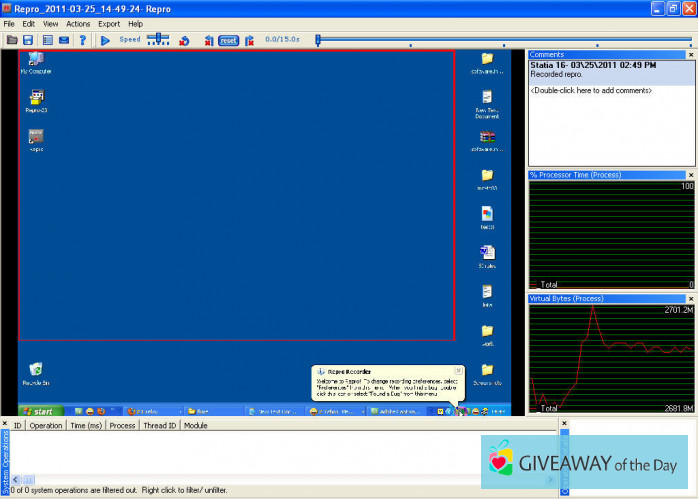This screenshot has height=499, width=698.
Task: Open the Actions menu
Action: click(78, 23)
